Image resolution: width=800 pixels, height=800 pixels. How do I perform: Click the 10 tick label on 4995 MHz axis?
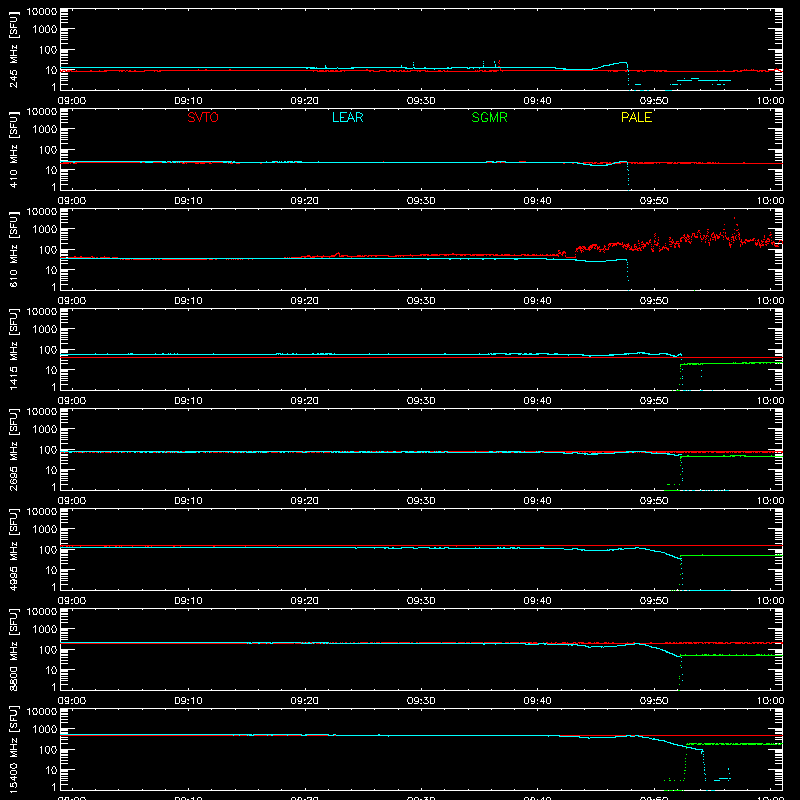pyautogui.click(x=51, y=570)
